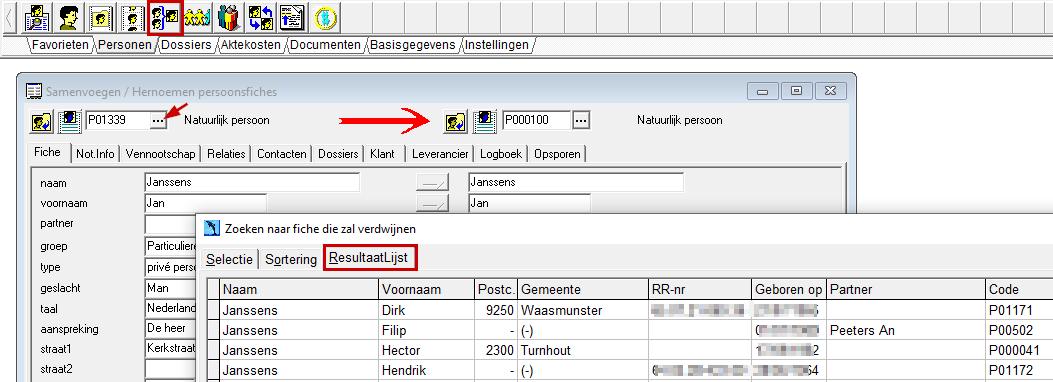Sort results by Geboren op column header
Screen dimensions: 1053x382
pos(788,289)
